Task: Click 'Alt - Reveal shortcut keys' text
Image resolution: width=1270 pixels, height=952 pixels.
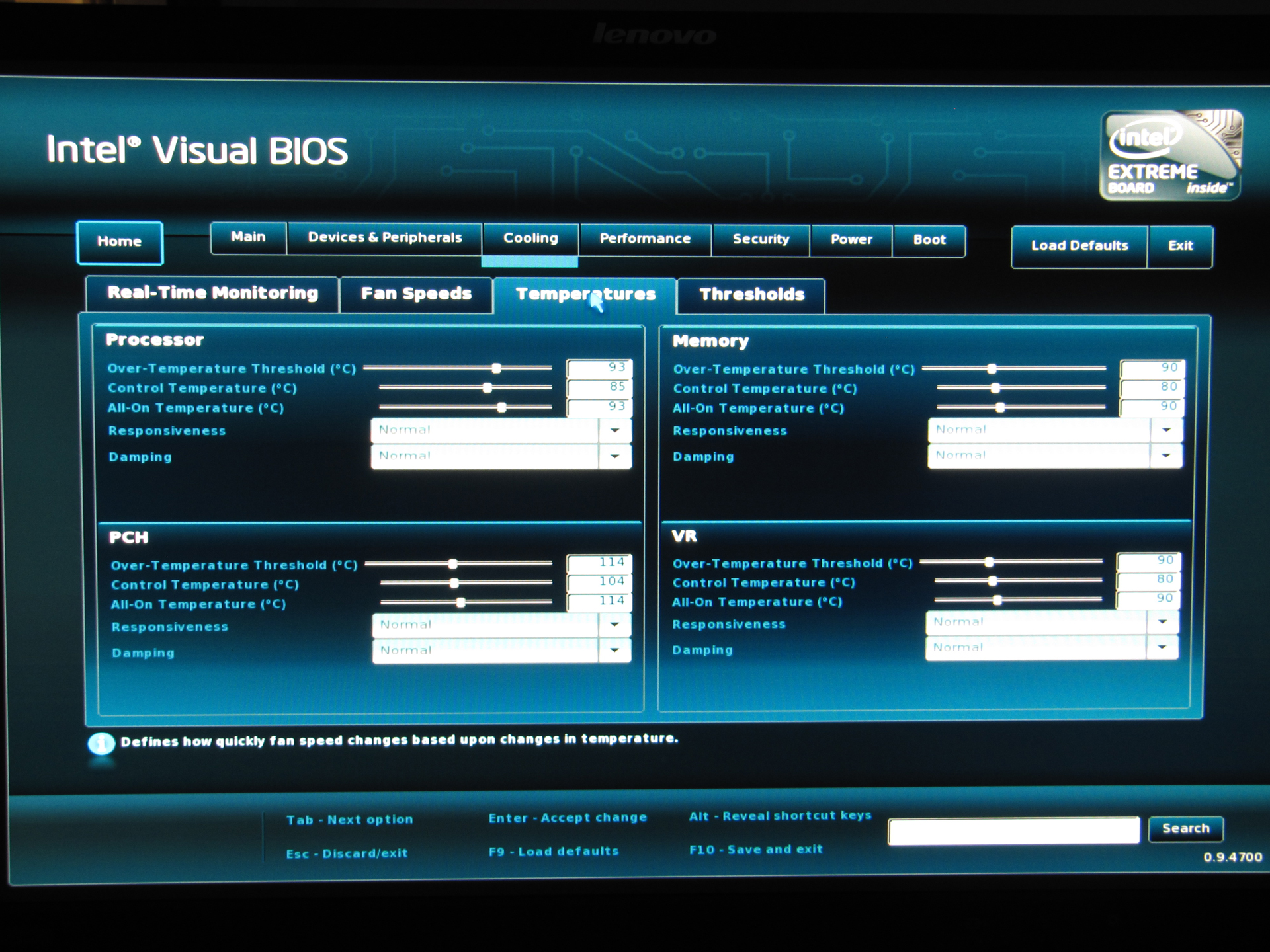Action: [x=781, y=816]
